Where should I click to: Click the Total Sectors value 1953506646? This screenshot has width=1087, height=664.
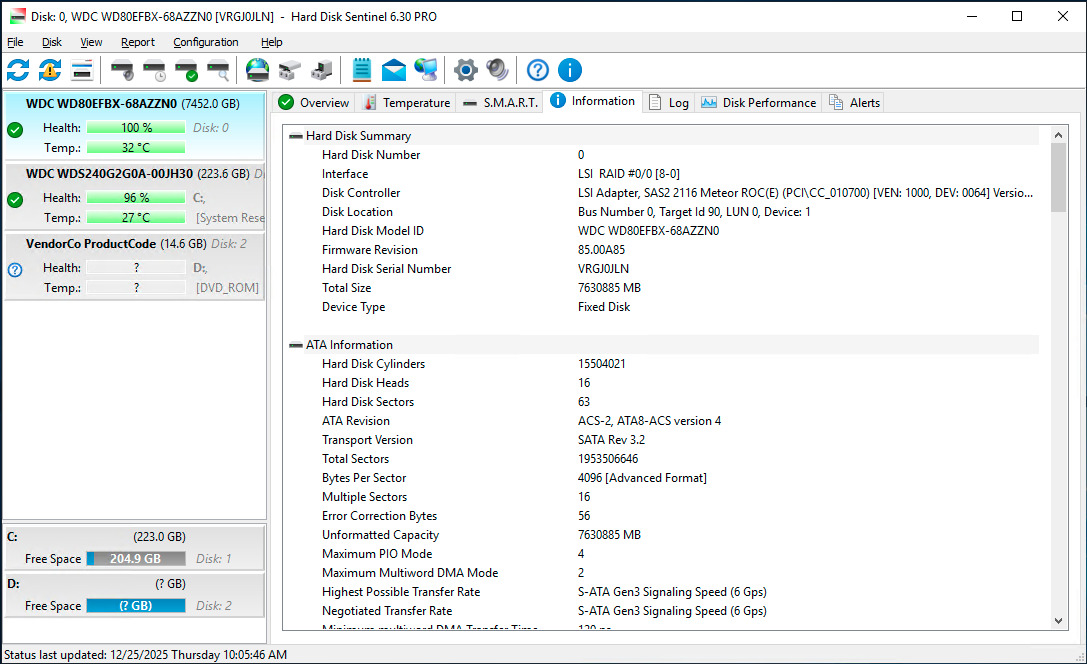608,459
